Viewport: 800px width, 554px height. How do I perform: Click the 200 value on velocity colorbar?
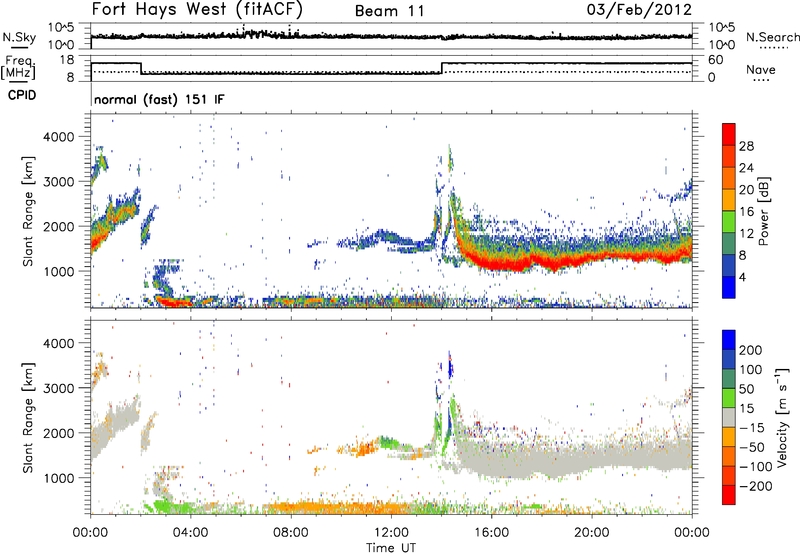[751, 350]
